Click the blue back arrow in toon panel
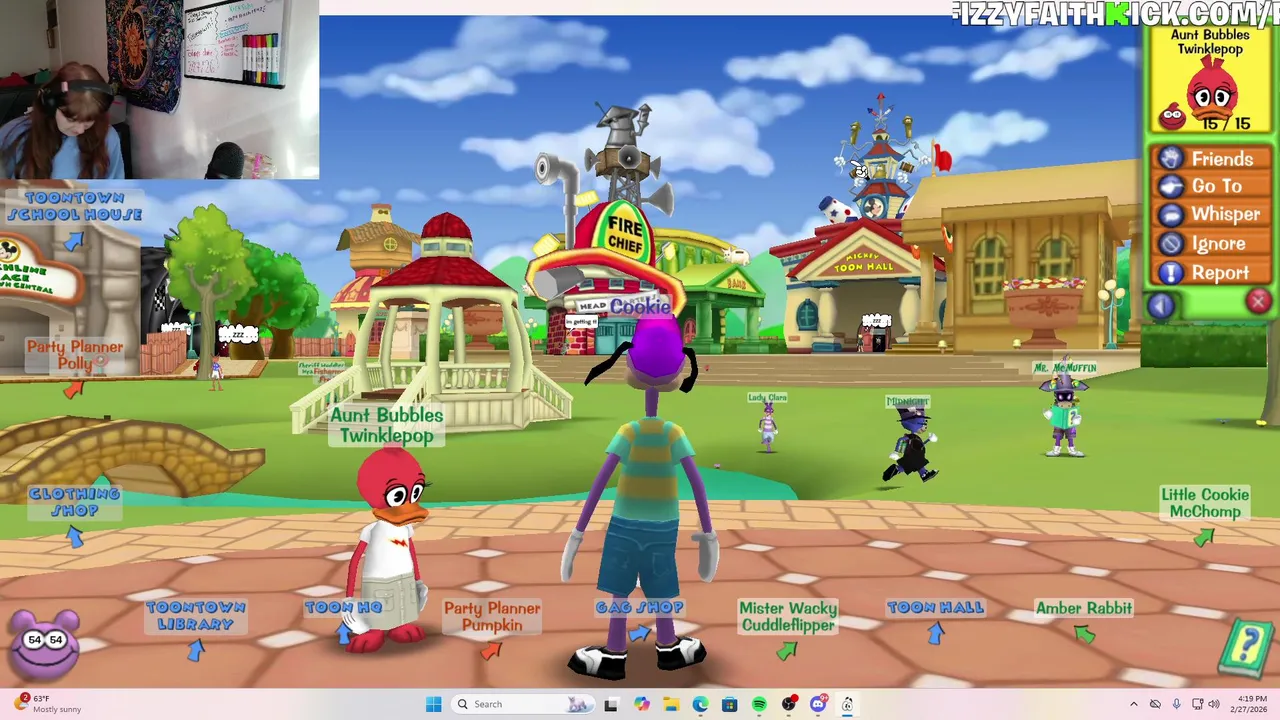The height and width of the screenshot is (720, 1280). [x=1161, y=306]
